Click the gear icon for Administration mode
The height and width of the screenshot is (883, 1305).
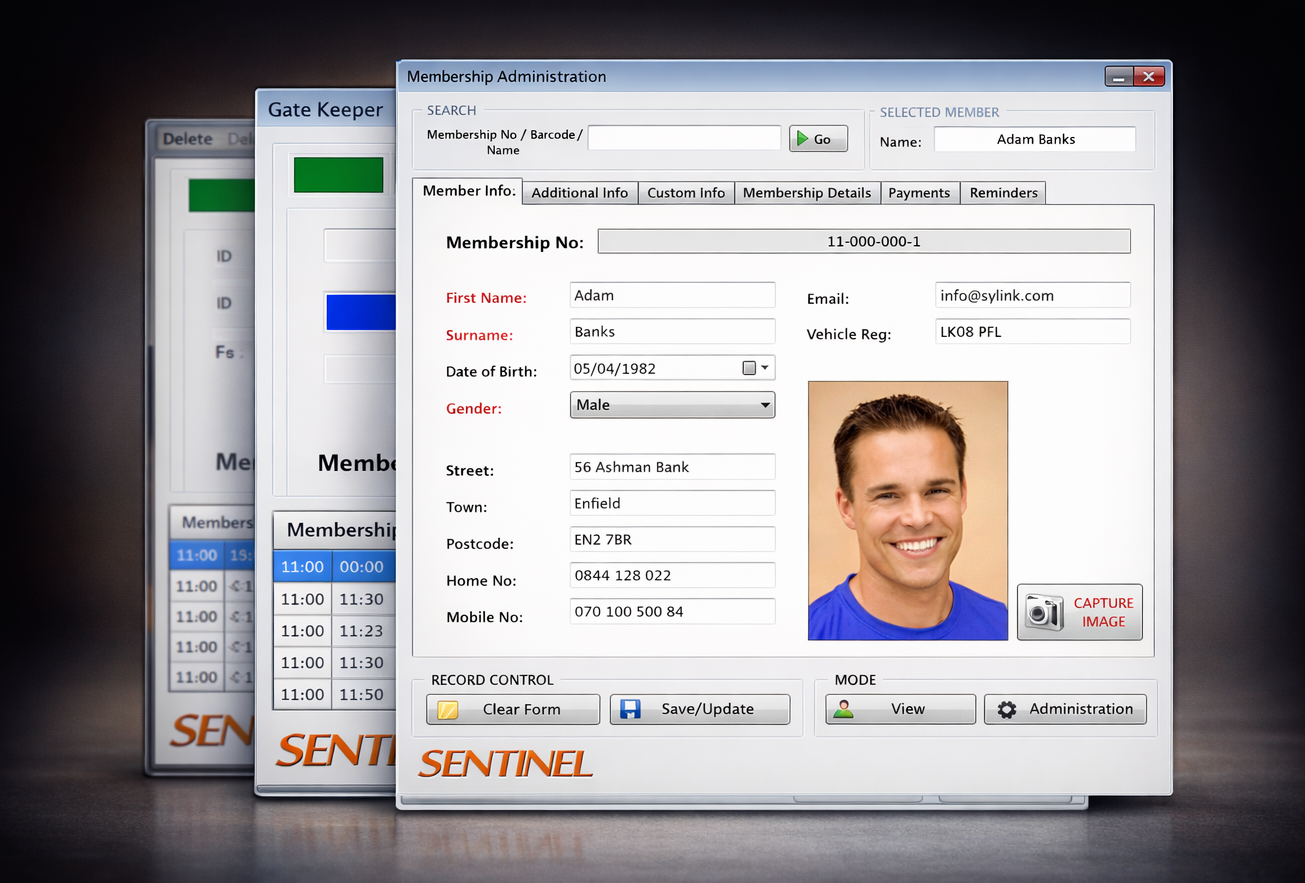pos(1006,709)
